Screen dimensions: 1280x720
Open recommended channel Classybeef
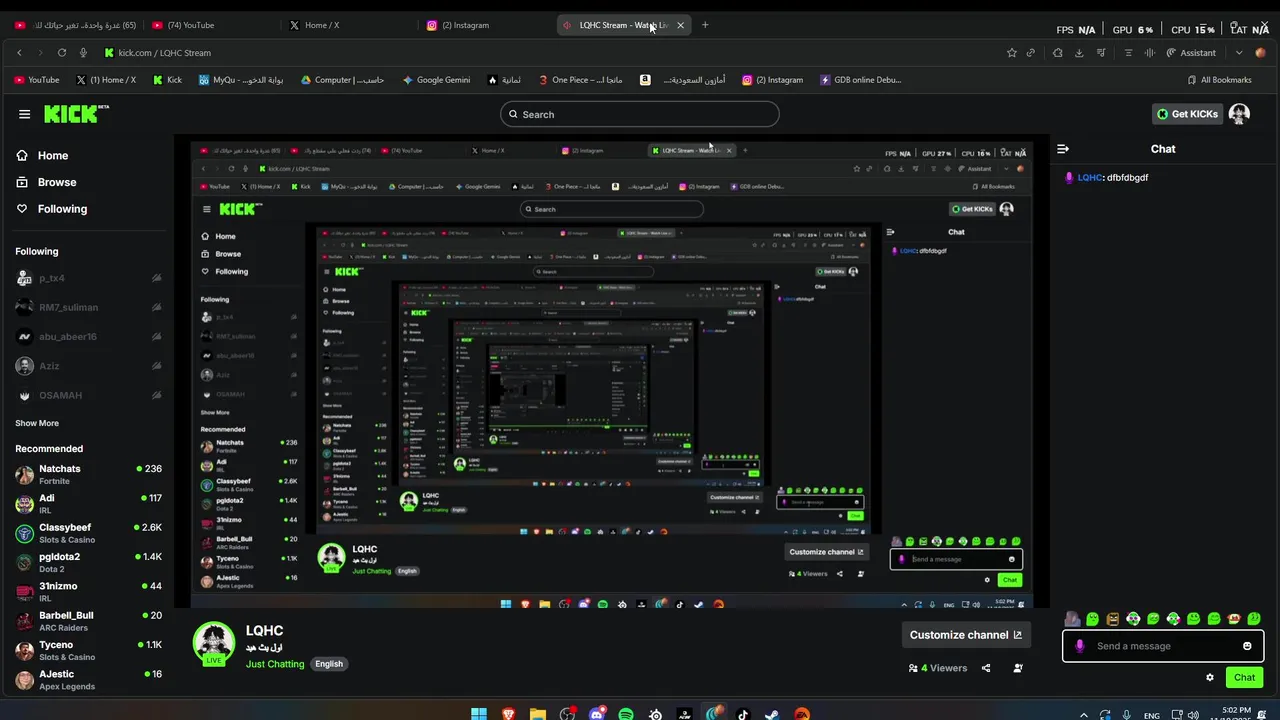[88, 533]
